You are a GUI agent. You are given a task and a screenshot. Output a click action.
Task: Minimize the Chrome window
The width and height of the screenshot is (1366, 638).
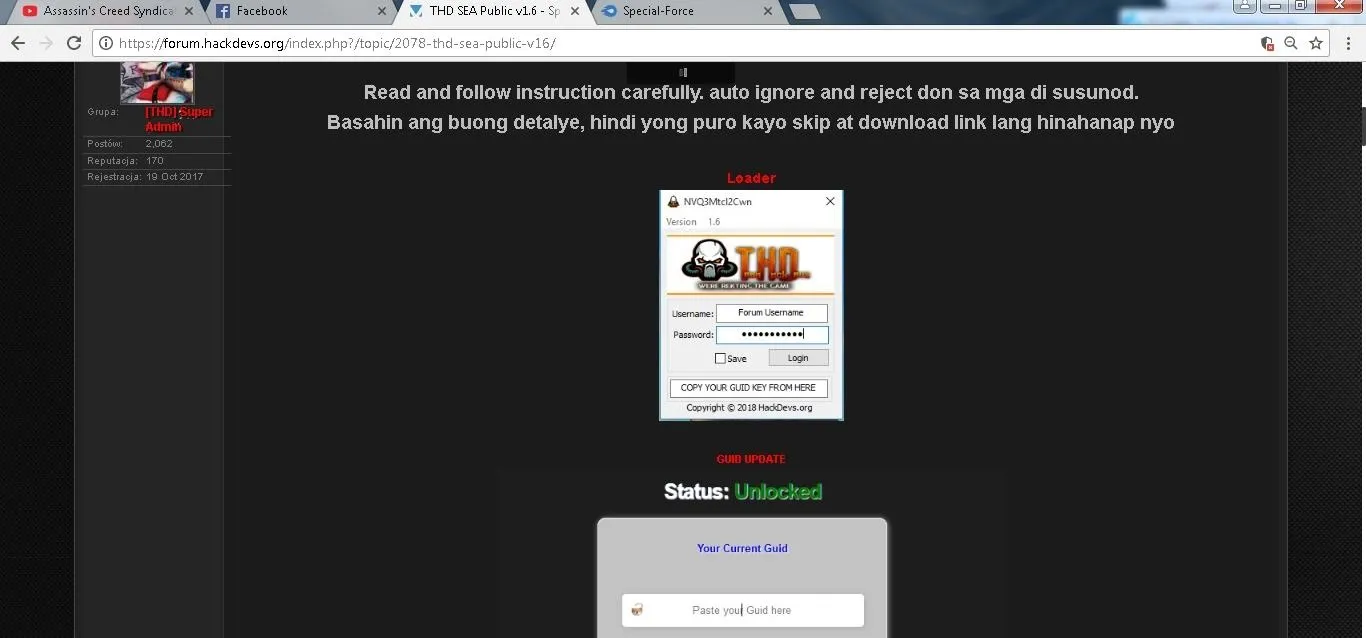tap(1274, 5)
